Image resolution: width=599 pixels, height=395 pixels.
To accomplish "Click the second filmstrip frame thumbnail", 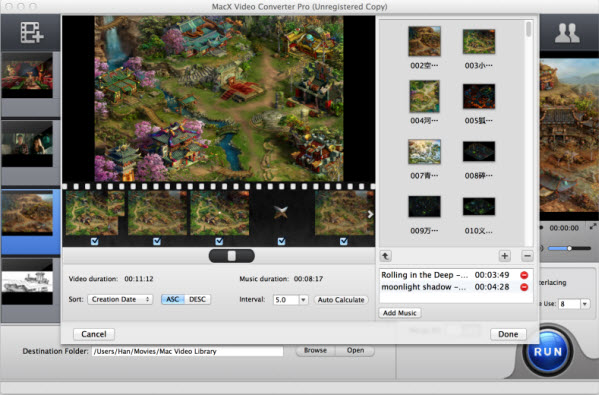I will (x=157, y=213).
